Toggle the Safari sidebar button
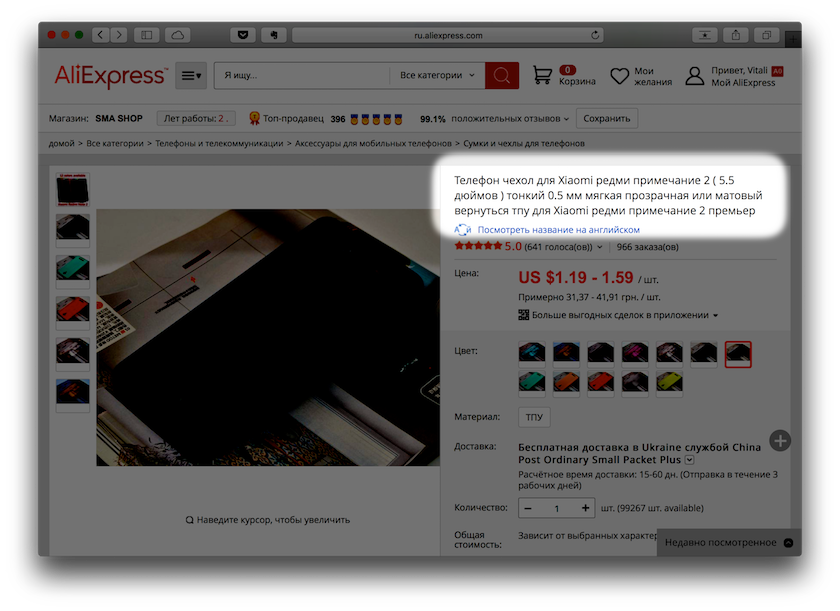The image size is (840, 611). click(x=146, y=35)
